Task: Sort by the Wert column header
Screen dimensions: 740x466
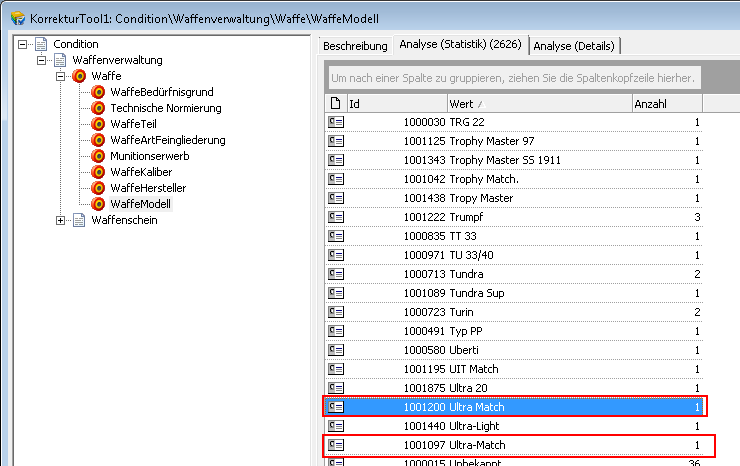Action: [x=538, y=103]
